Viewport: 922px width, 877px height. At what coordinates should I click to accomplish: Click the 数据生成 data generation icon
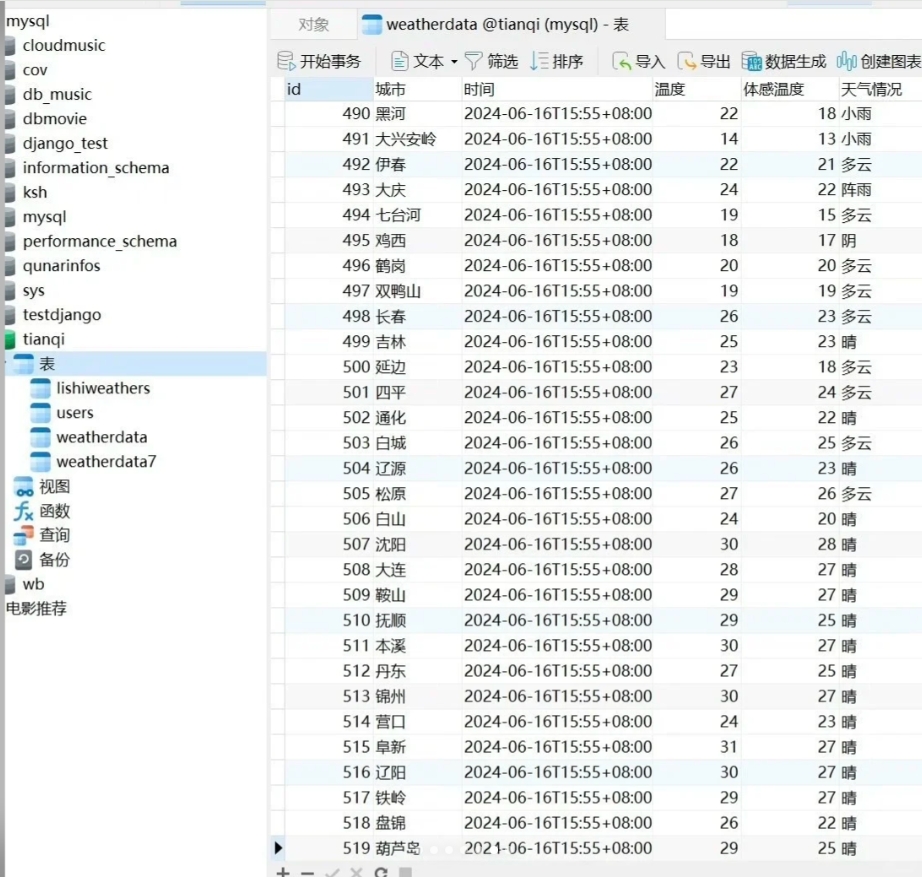click(751, 61)
